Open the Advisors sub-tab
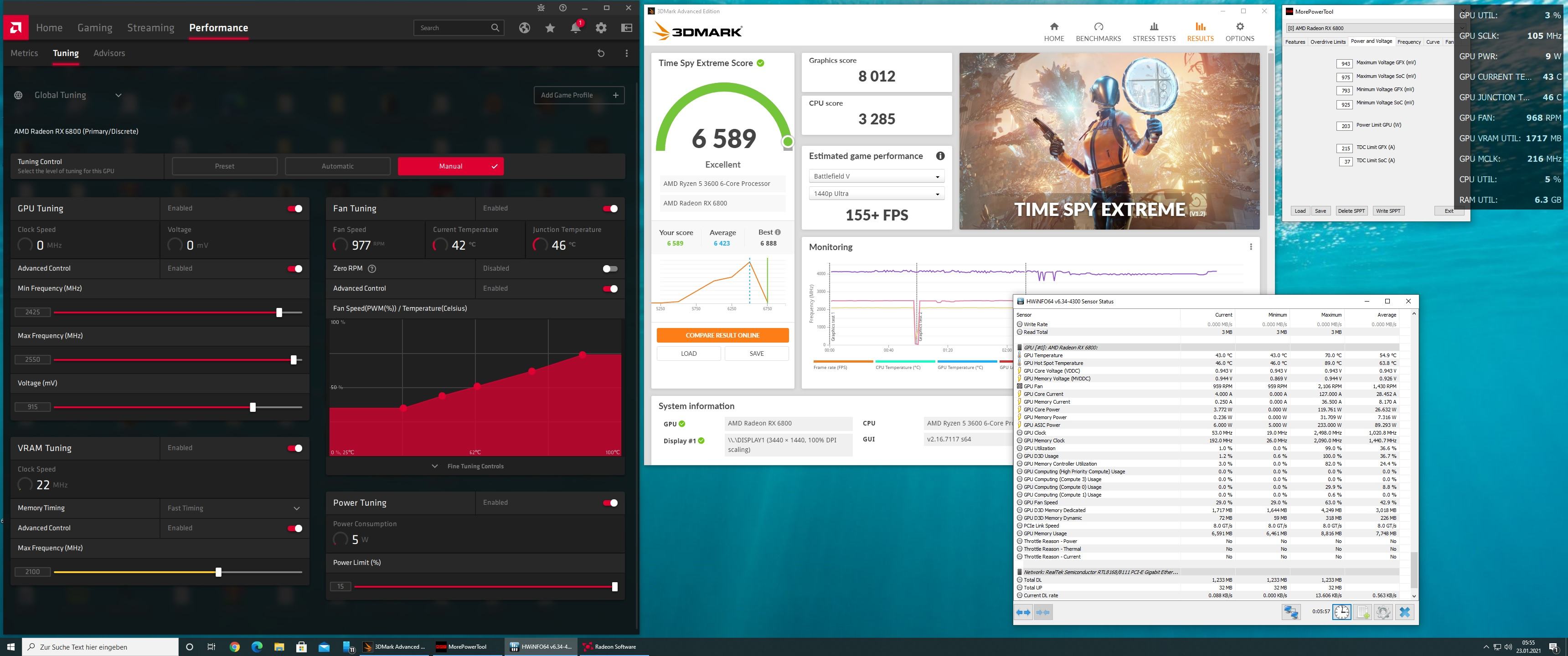The image size is (1568, 656). 109,54
